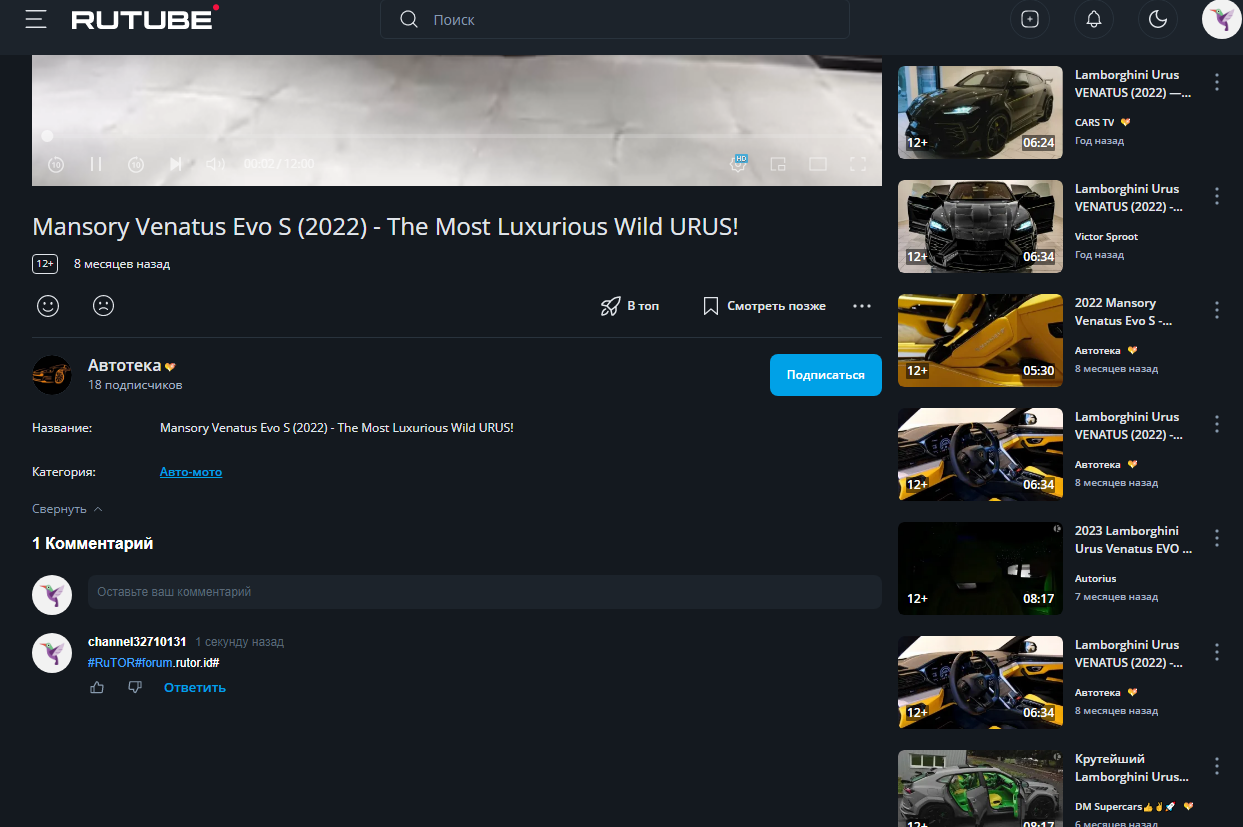Open the hamburger side menu

pos(36,19)
